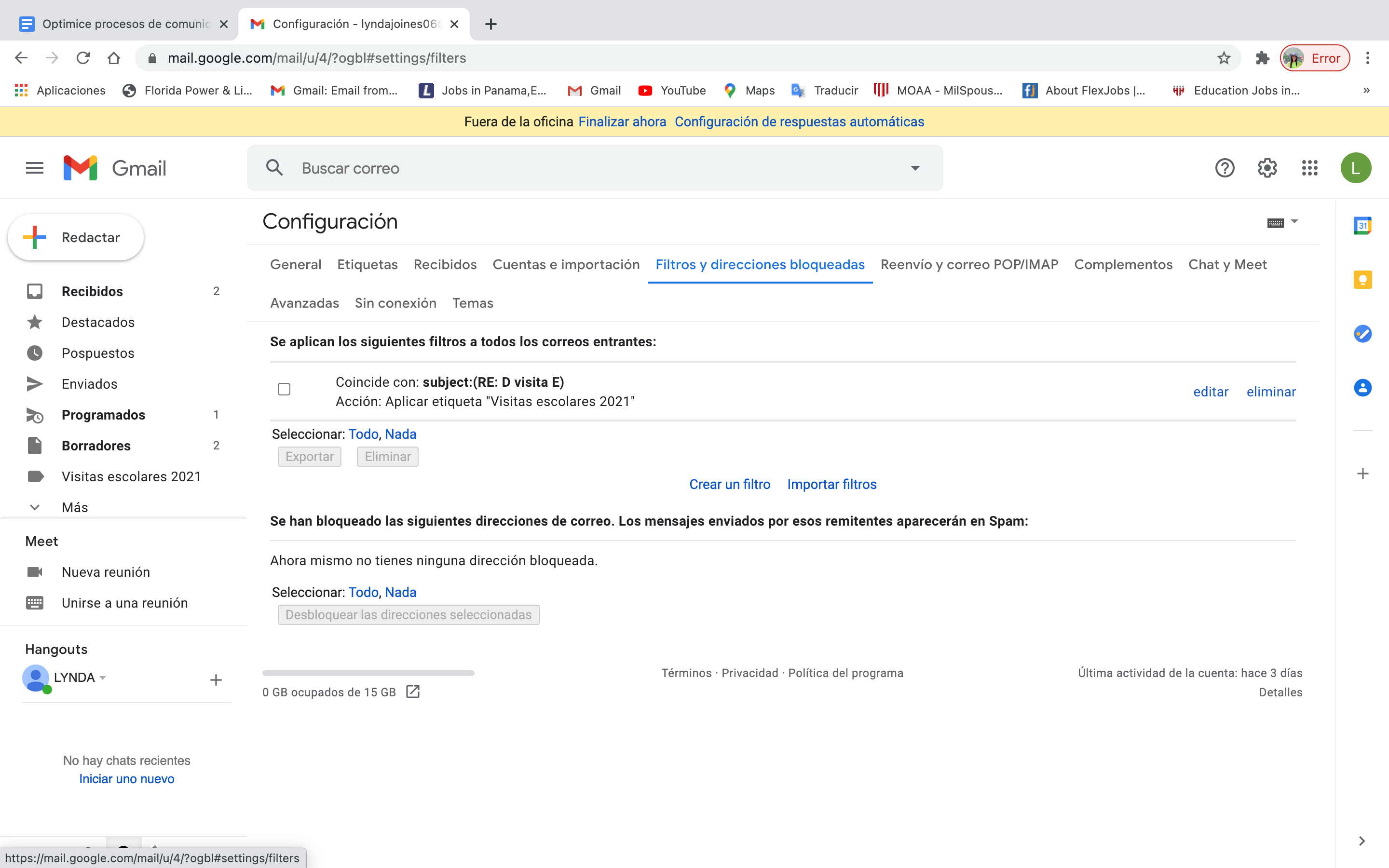
Task: Open storage management external link icon
Action: [x=413, y=692]
